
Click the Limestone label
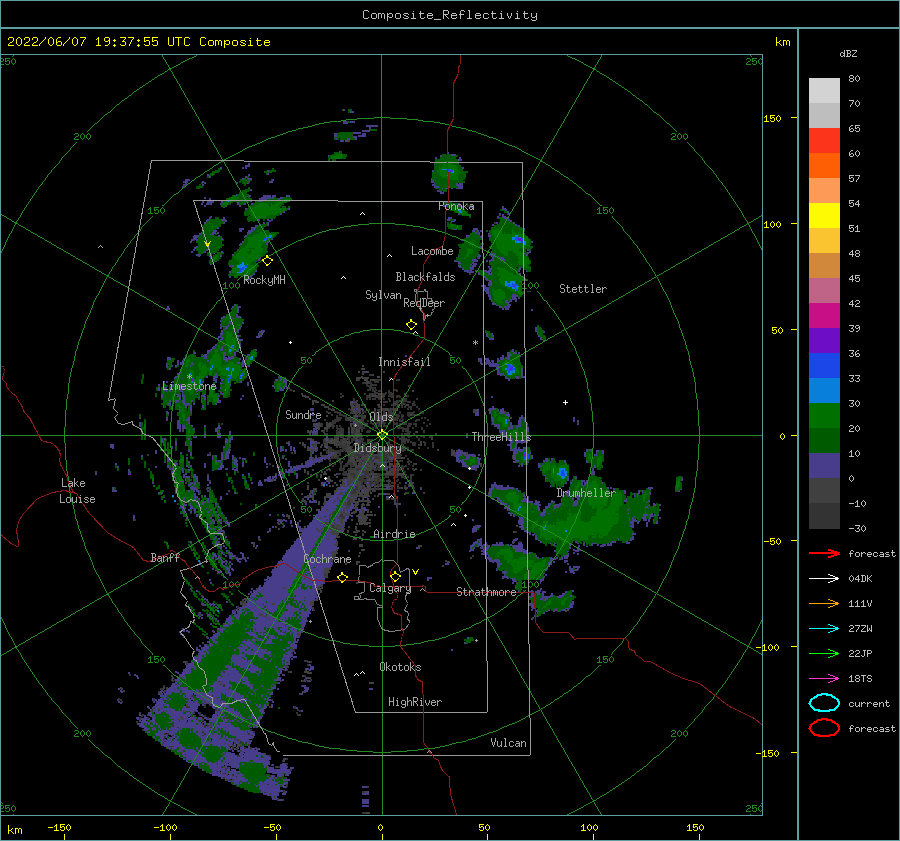pos(189,386)
